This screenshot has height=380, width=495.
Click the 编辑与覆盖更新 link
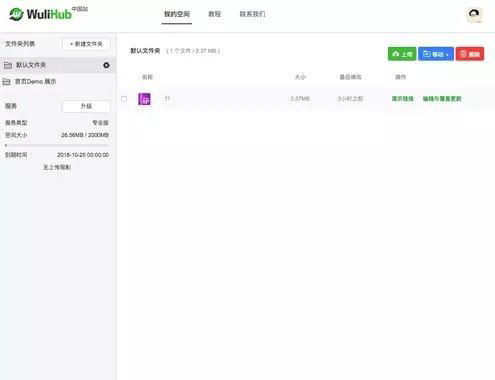pyautogui.click(x=442, y=99)
